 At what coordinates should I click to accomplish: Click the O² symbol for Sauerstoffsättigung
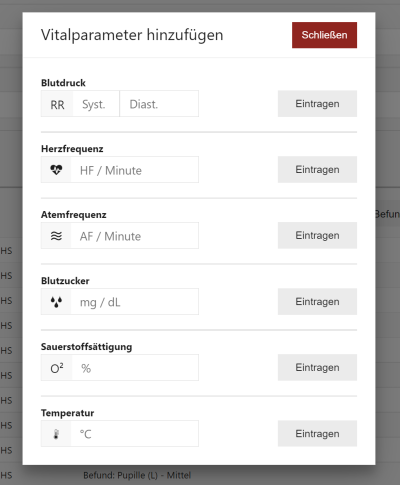pyautogui.click(x=57, y=368)
